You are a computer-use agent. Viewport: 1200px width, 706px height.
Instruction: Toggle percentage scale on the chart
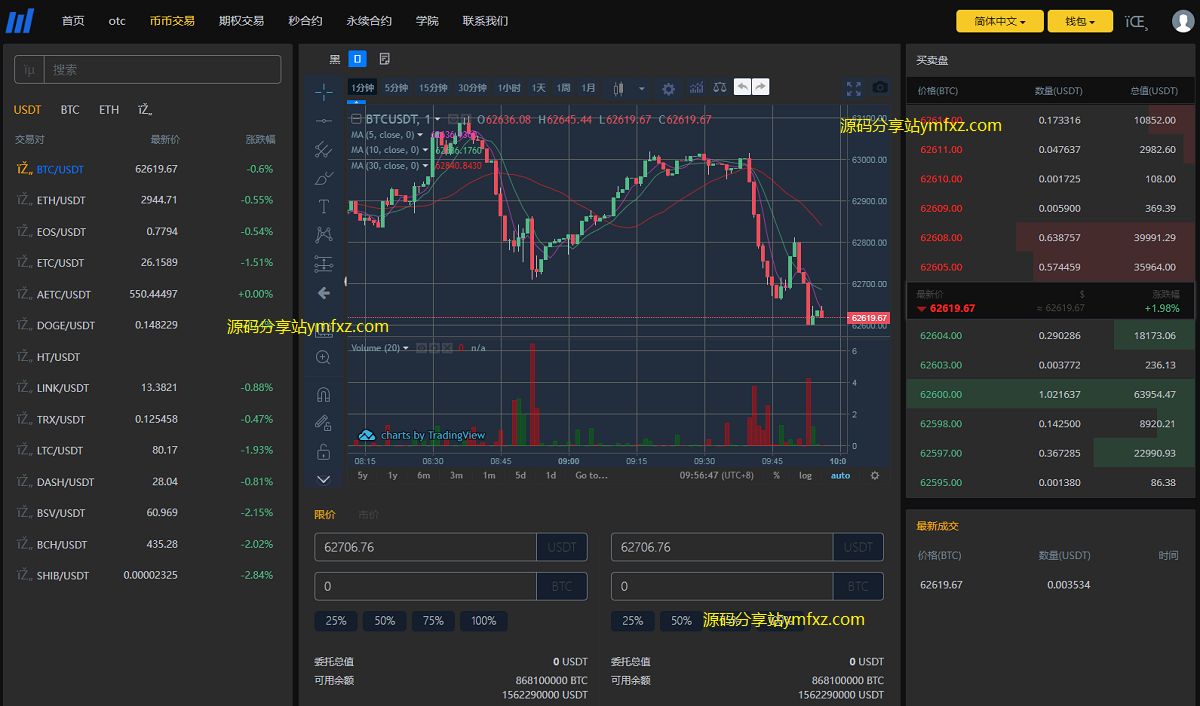pyautogui.click(x=776, y=475)
